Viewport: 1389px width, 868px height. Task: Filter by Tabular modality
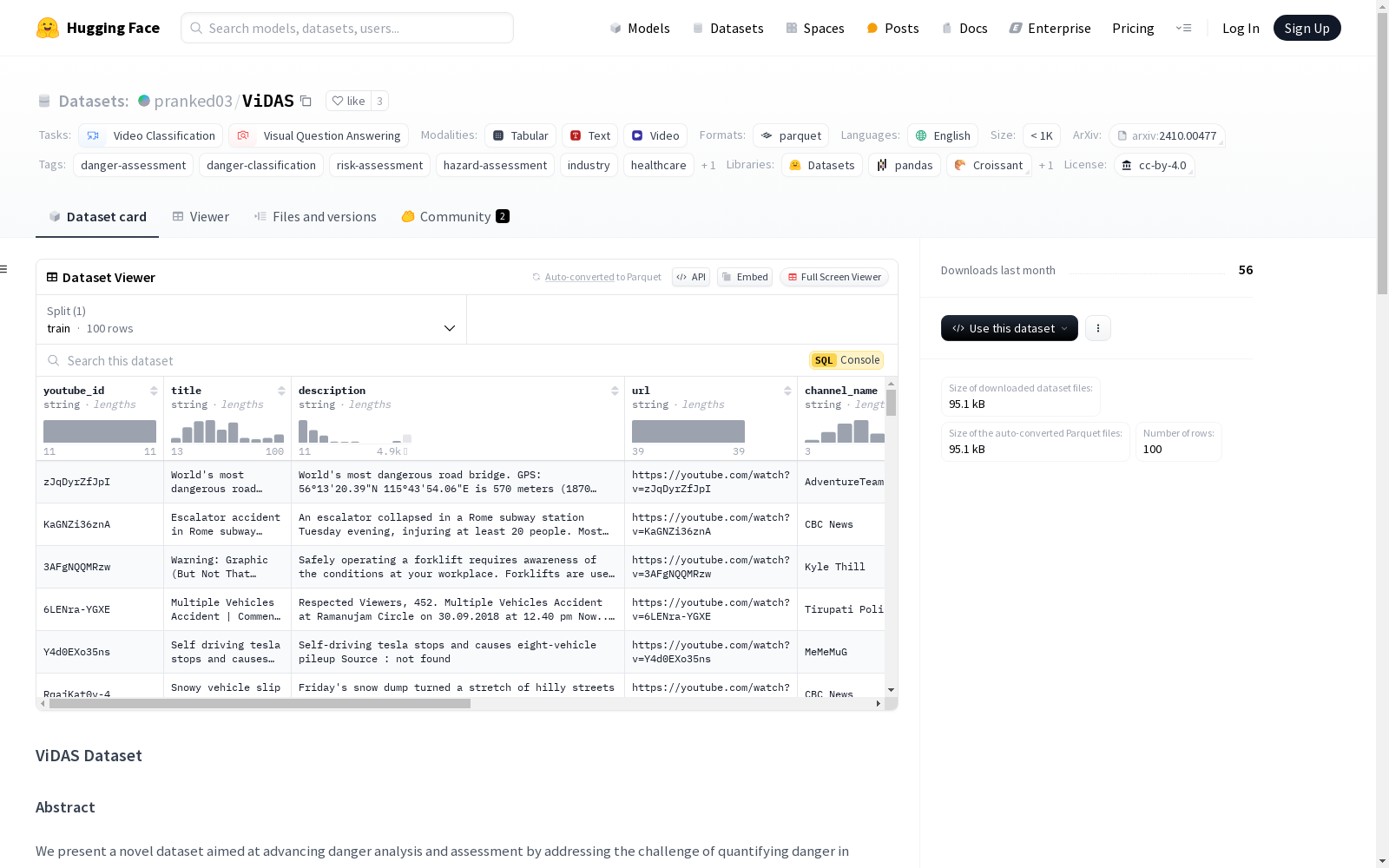pyautogui.click(x=520, y=135)
